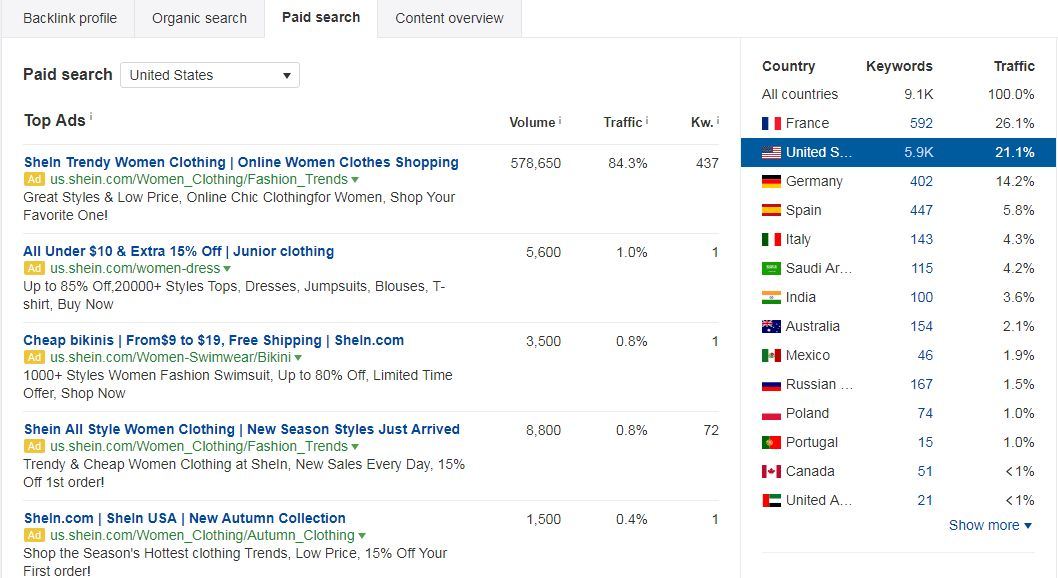This screenshot has width=1058, height=578.
Task: Click the Saudi Arabia flag icon
Action: (x=771, y=268)
